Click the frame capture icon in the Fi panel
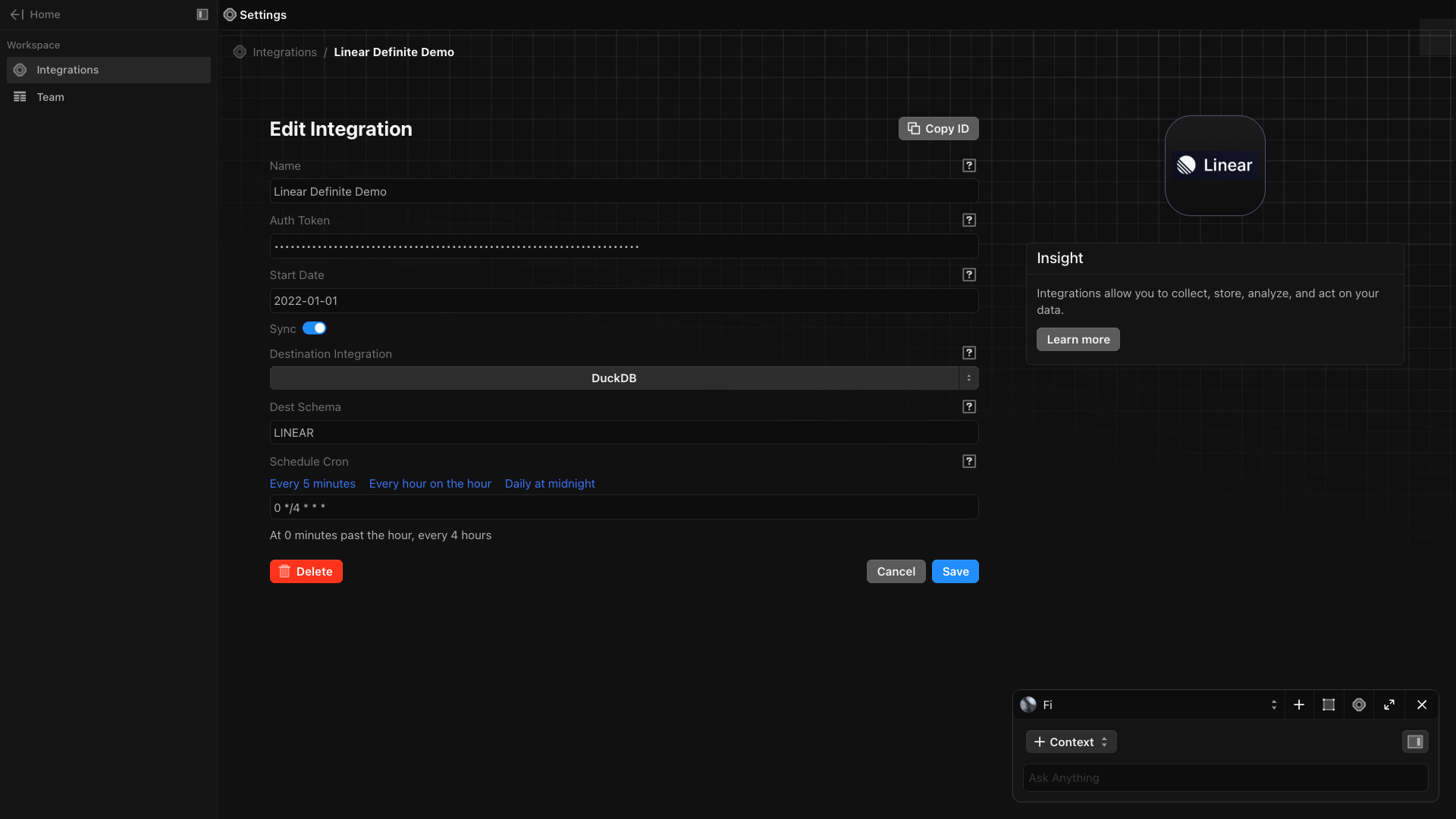The width and height of the screenshot is (1456, 819). pos(1329,704)
